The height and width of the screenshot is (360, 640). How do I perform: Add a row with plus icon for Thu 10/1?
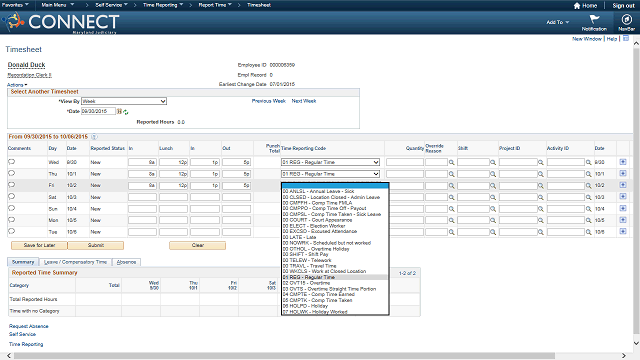tap(623, 173)
